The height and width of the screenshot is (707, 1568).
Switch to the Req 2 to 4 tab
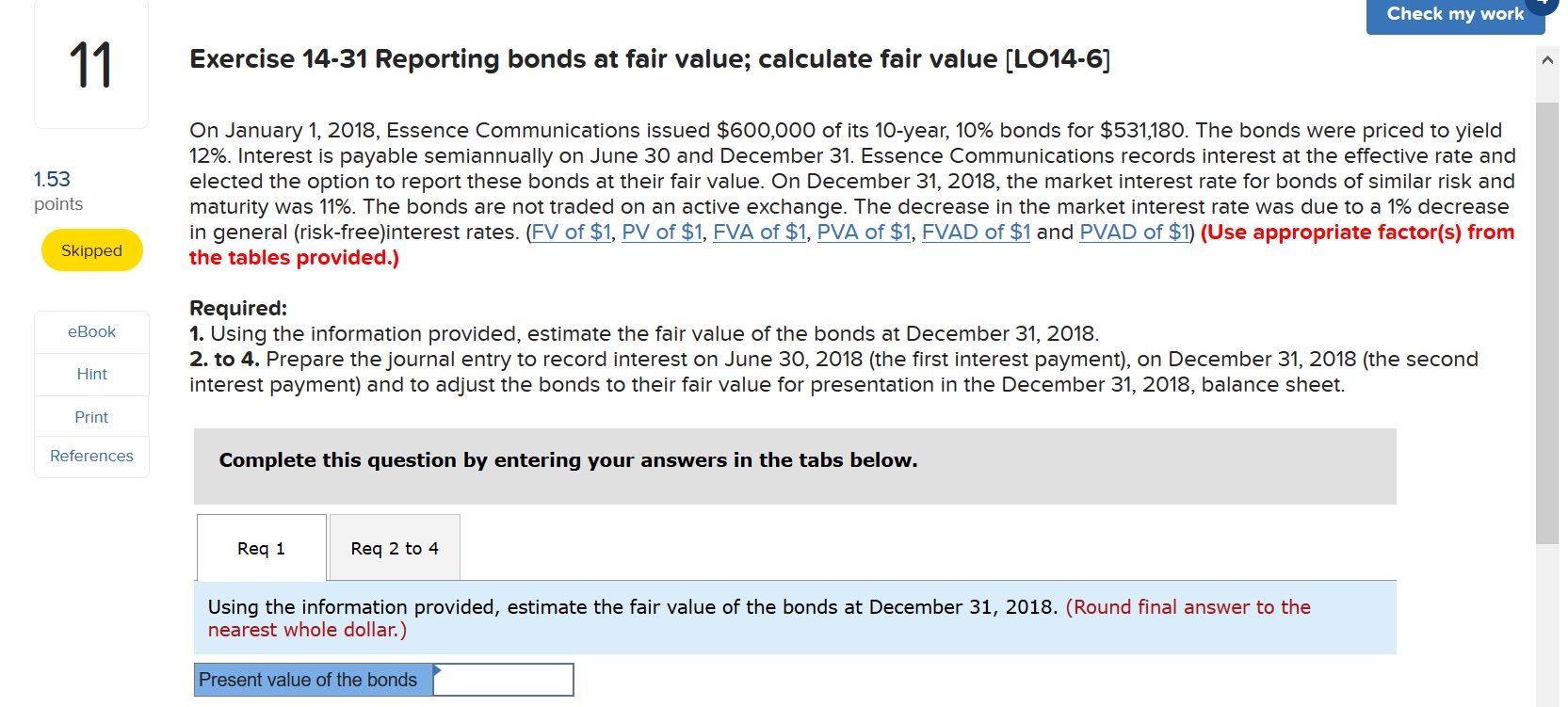pos(394,548)
